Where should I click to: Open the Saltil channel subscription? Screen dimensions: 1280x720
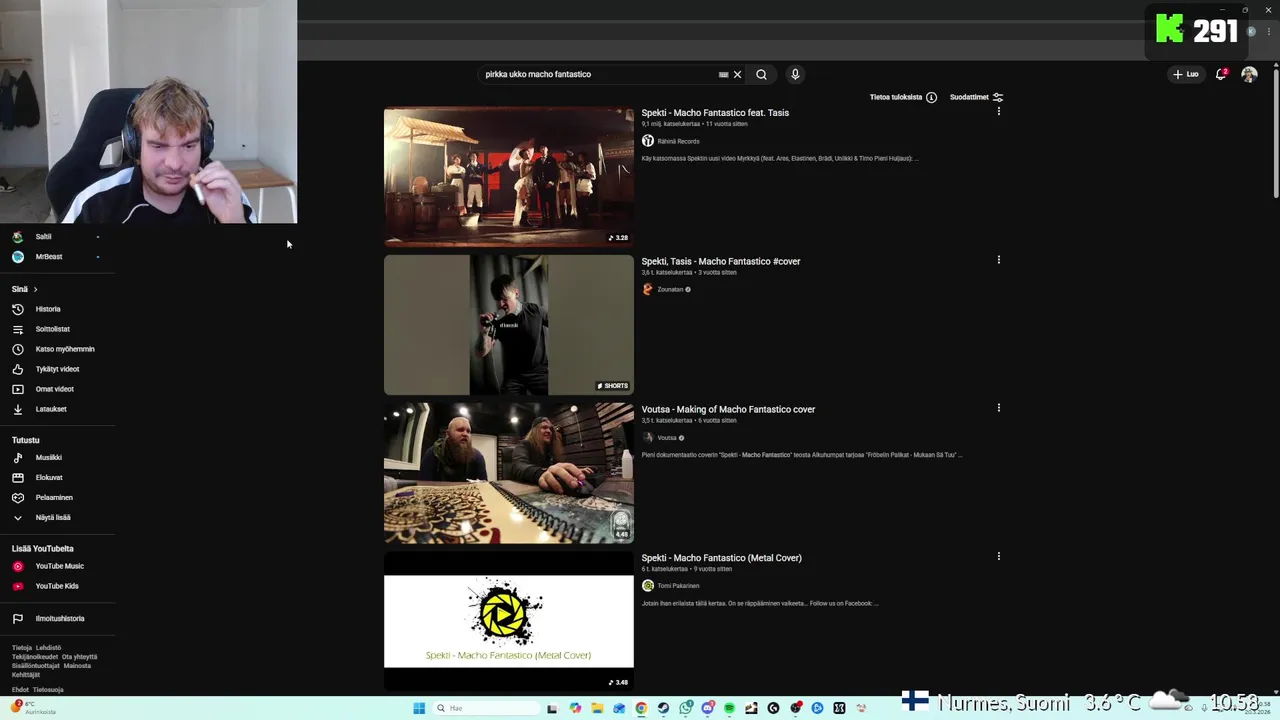coord(43,237)
